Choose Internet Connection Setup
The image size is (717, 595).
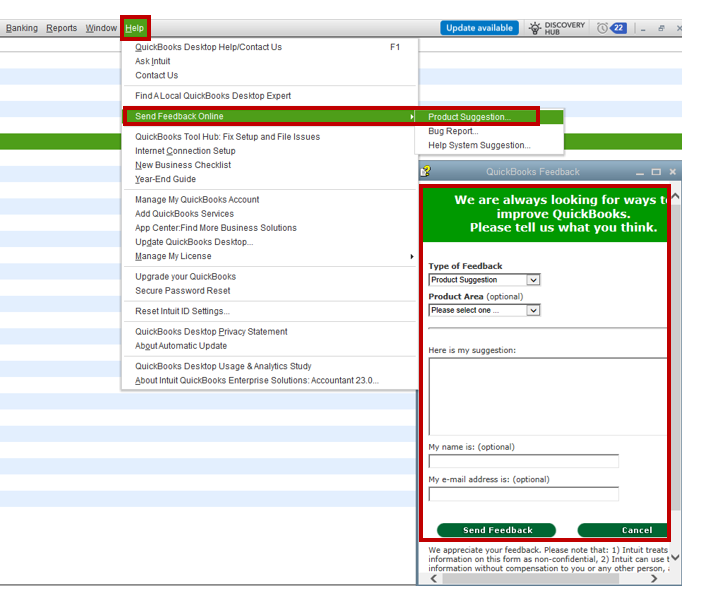(x=270, y=151)
